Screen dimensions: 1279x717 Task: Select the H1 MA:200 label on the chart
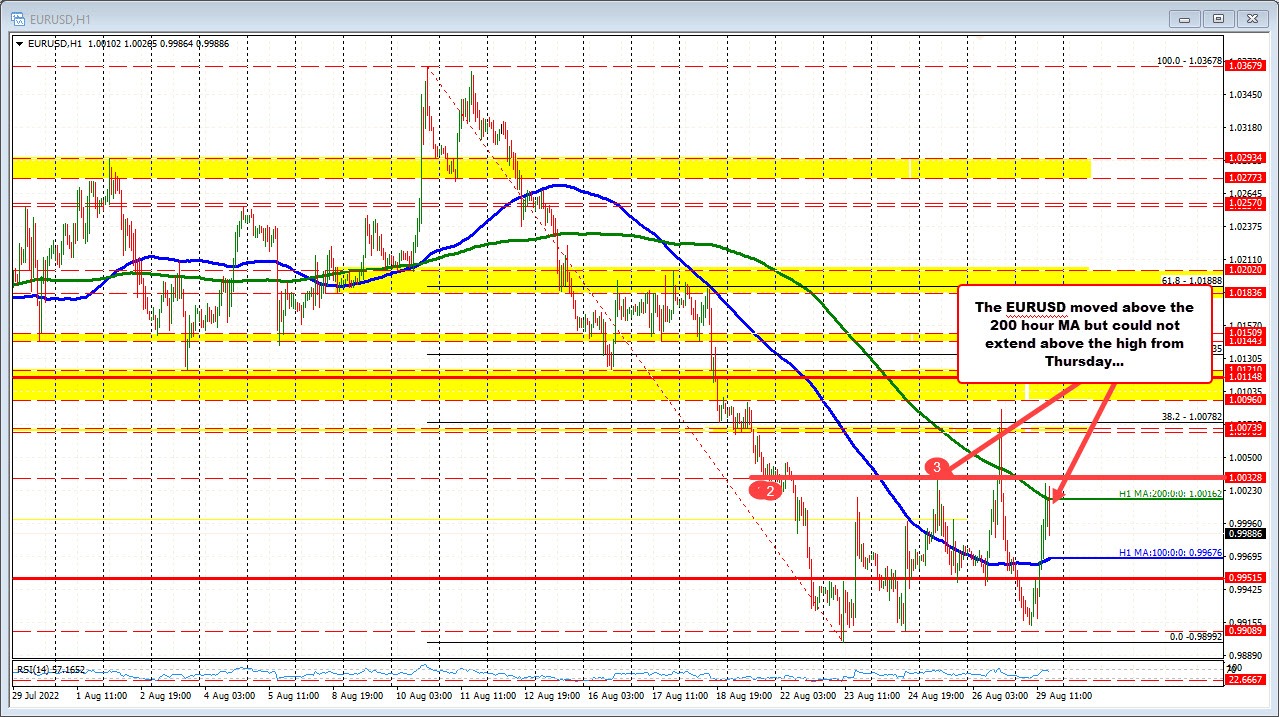(x=1168, y=493)
